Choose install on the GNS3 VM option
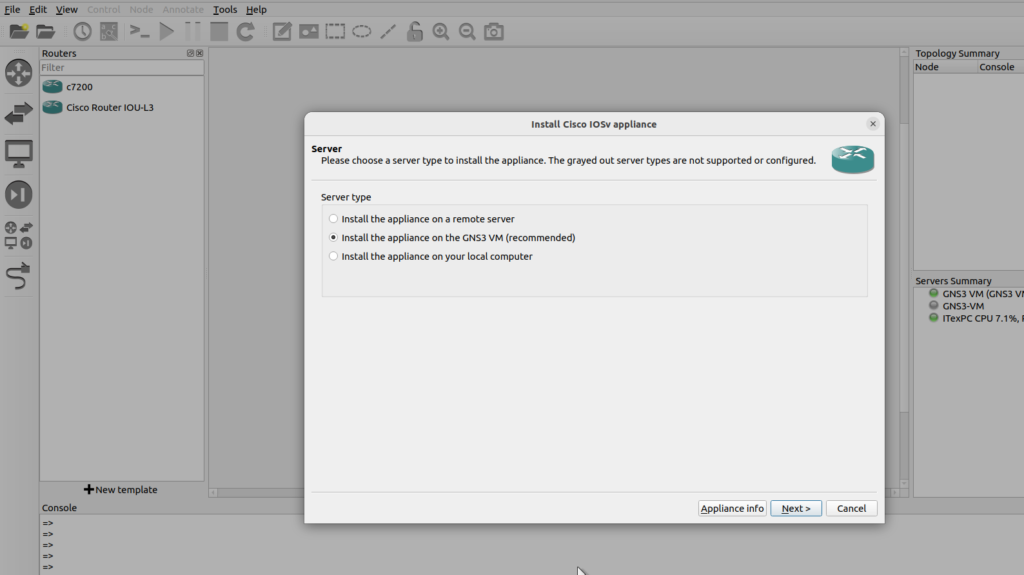The image size is (1024, 575). (x=334, y=238)
